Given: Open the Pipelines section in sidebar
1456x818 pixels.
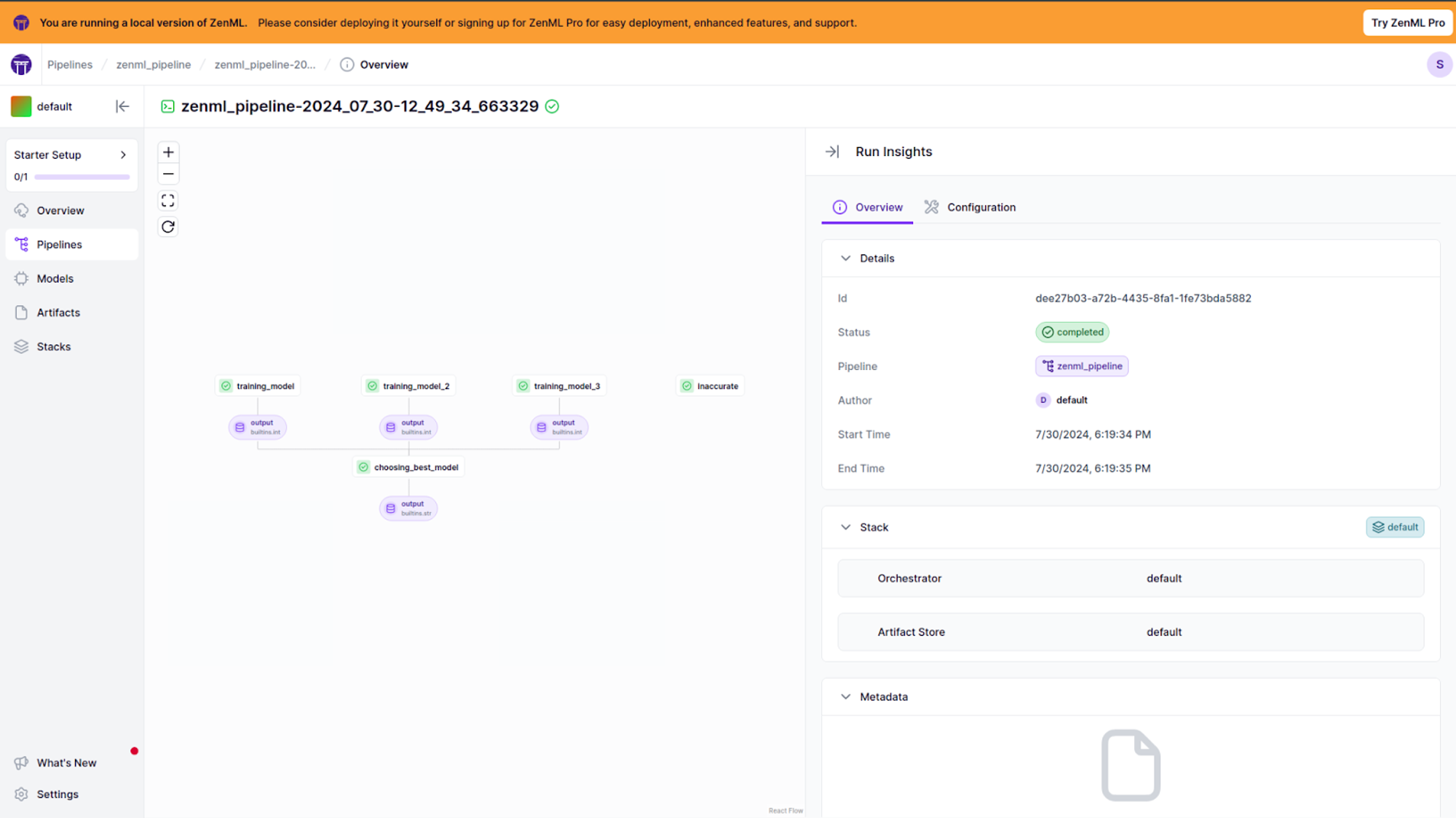Looking at the screenshot, I should point(59,244).
